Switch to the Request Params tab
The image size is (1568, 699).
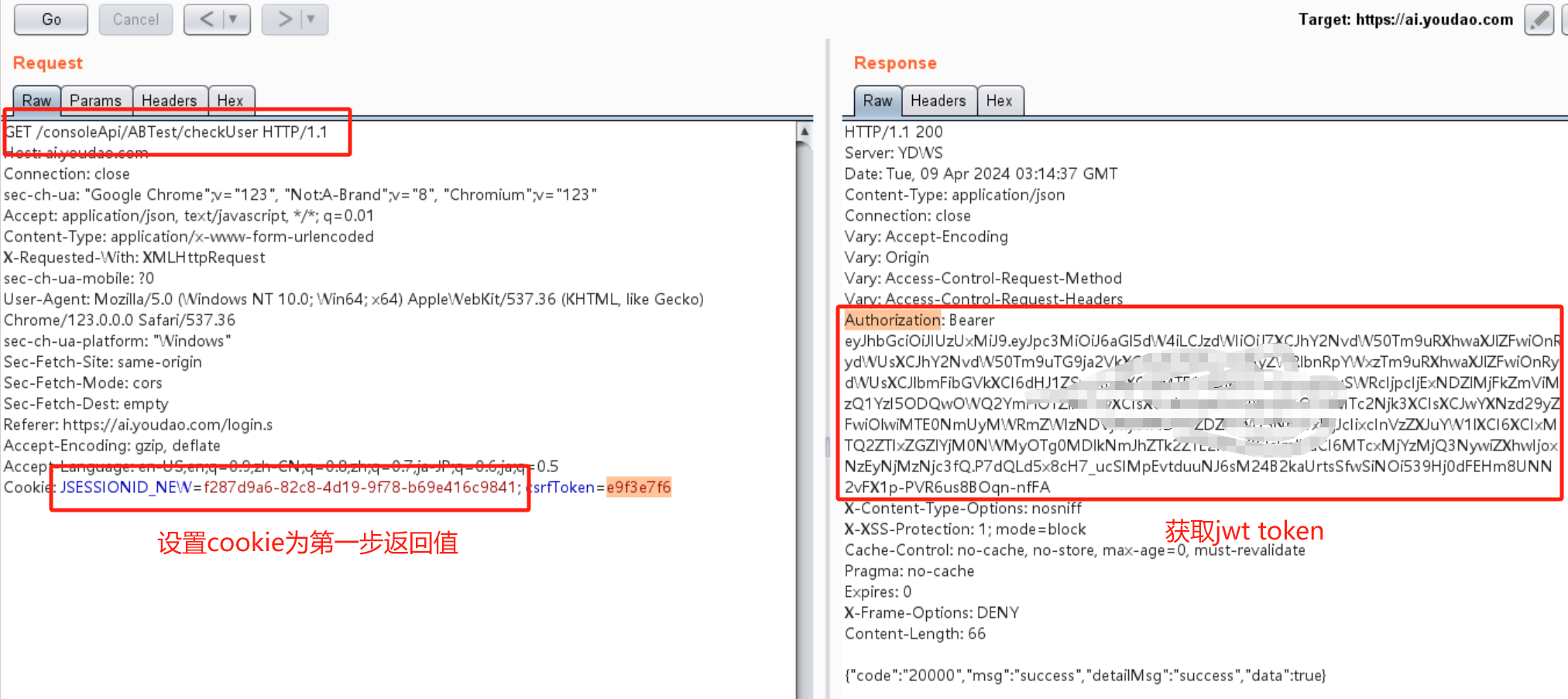pyautogui.click(x=96, y=101)
